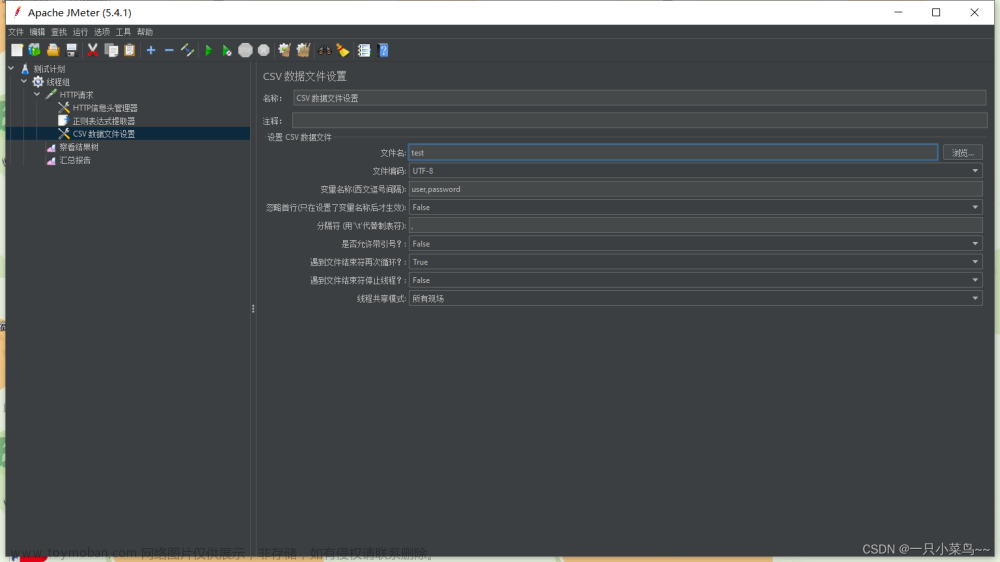Screen dimensions: 1000x562
Task: Click the New test plan icon
Action: [x=17, y=50]
